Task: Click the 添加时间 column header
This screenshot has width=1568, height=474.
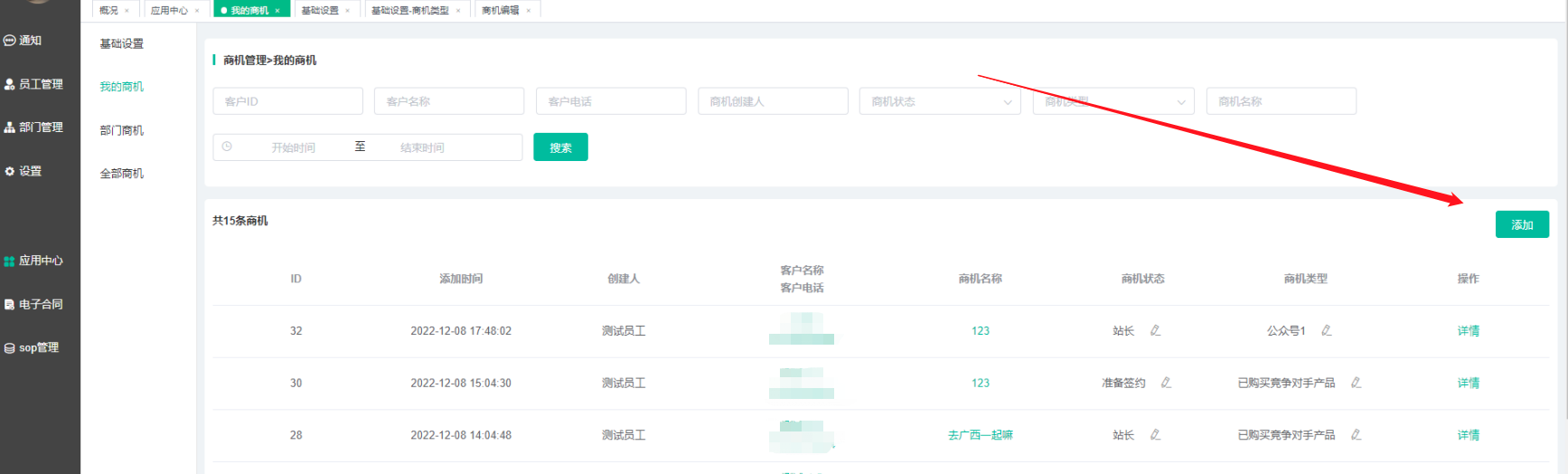Action: tap(461, 279)
